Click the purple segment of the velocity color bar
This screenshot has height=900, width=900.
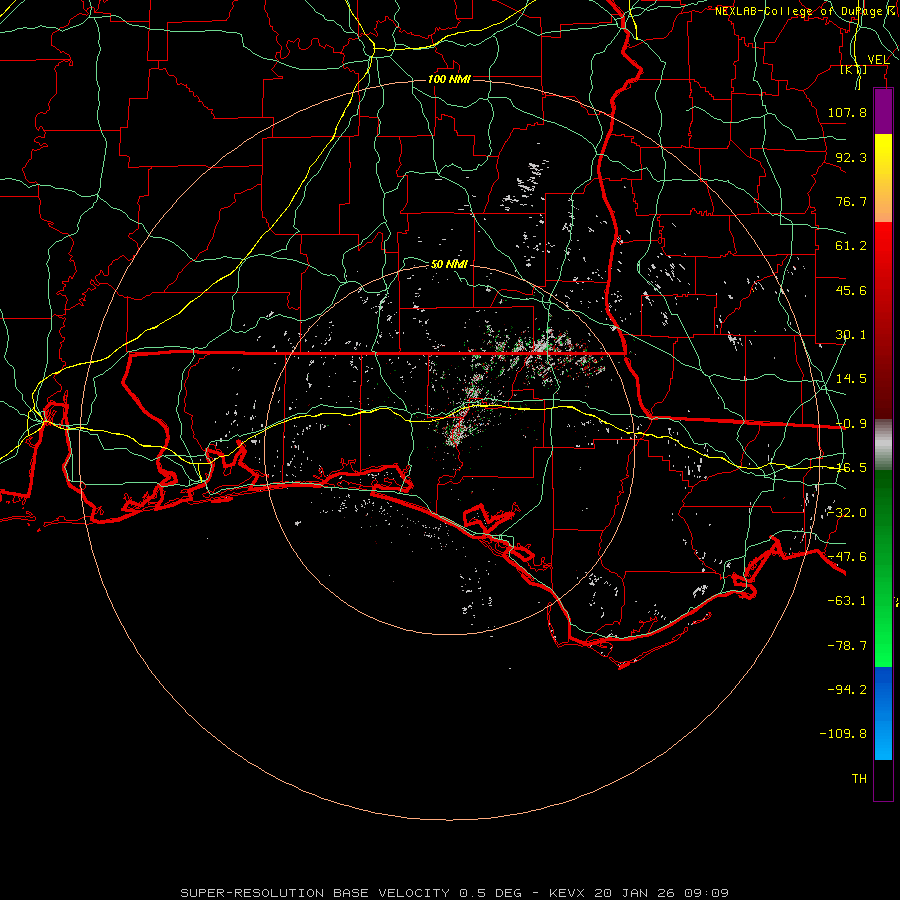click(x=883, y=111)
